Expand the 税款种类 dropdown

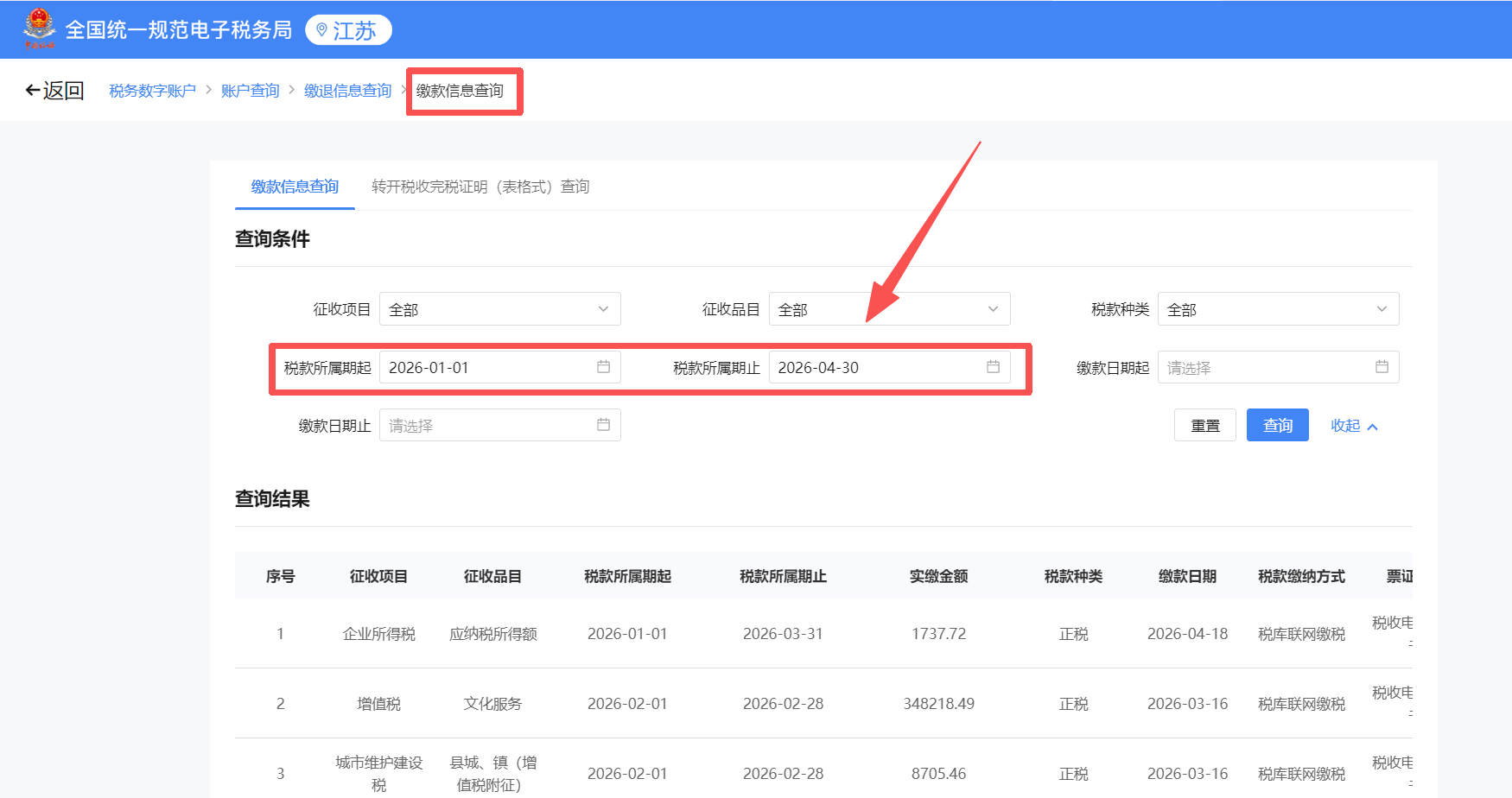(x=1279, y=309)
